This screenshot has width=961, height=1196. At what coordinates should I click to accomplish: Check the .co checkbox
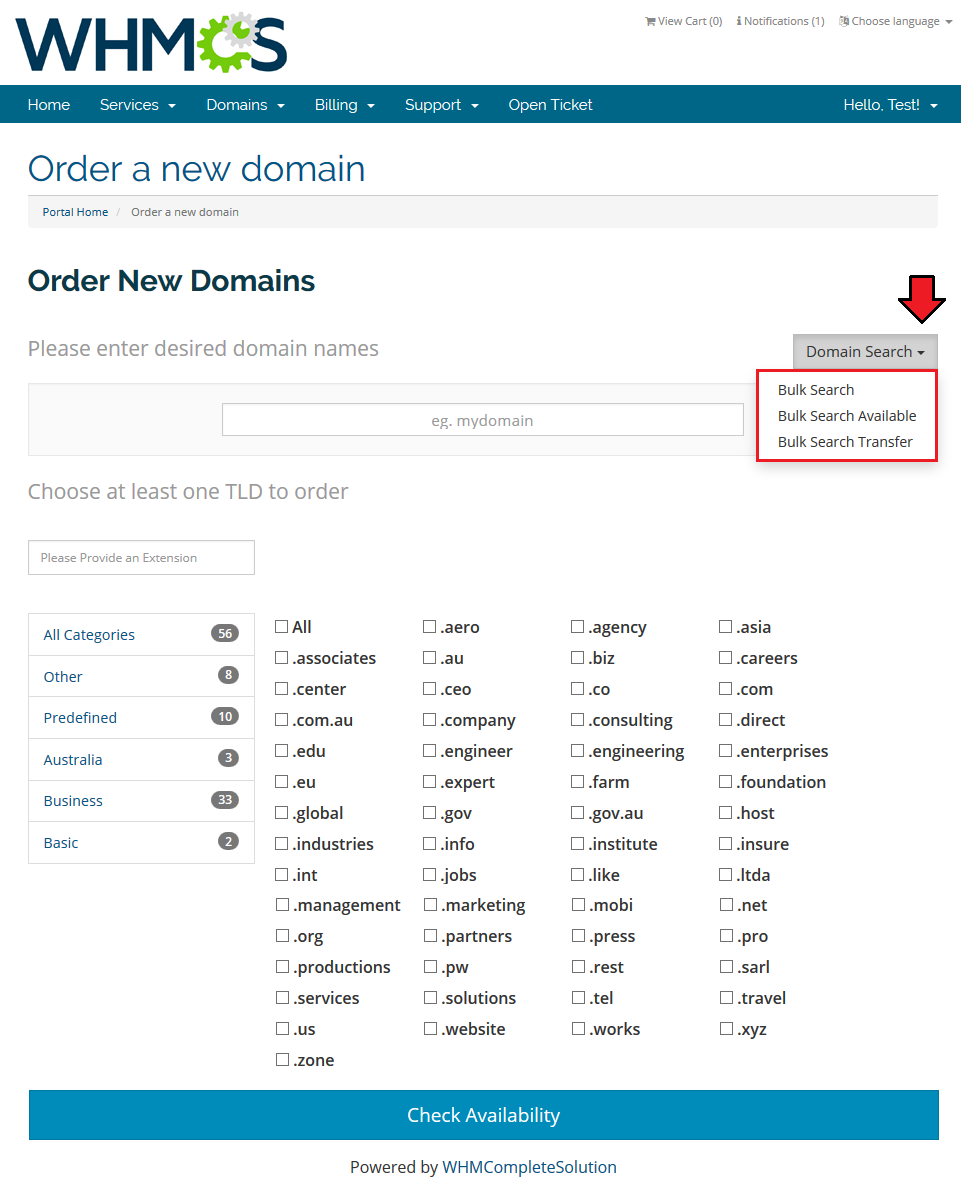[577, 688]
